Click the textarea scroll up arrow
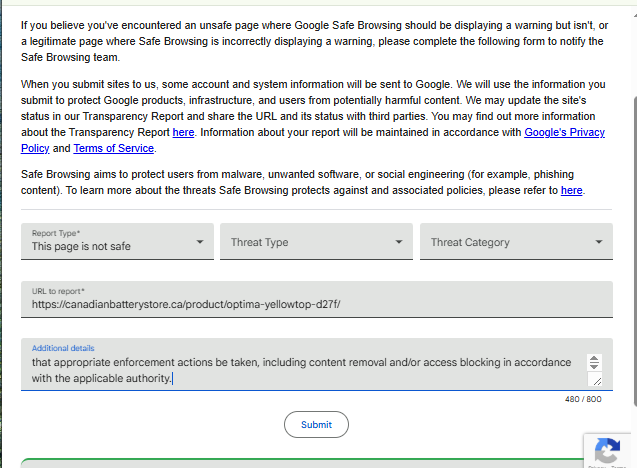The height and width of the screenshot is (468, 637). 594,358
